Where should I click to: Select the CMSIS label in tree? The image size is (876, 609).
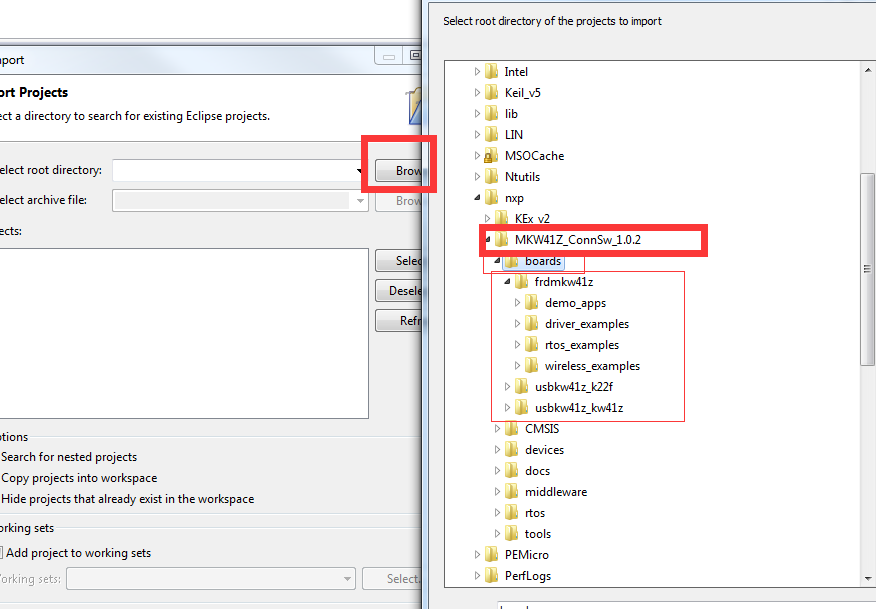(x=542, y=429)
